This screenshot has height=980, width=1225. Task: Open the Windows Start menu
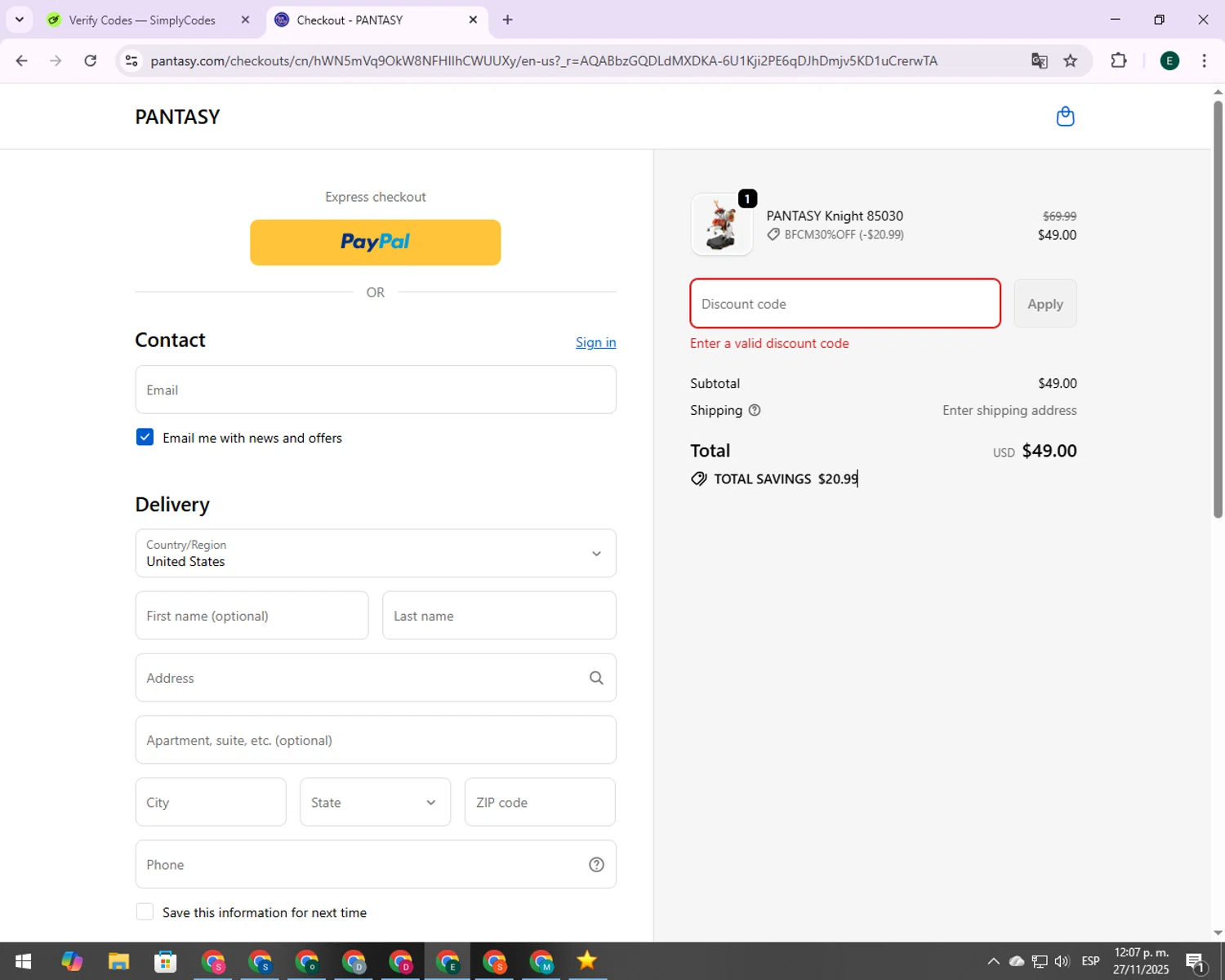tap(23, 961)
